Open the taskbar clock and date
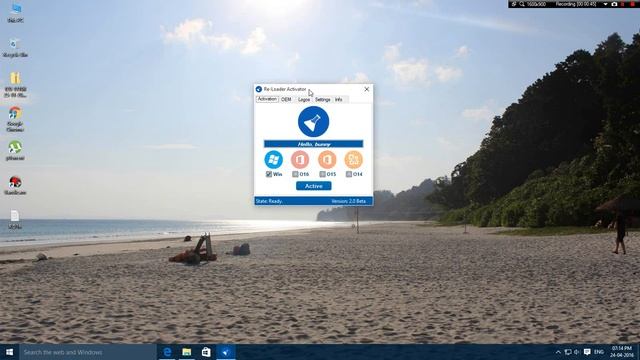Image resolution: width=640 pixels, height=360 pixels. 622,352
